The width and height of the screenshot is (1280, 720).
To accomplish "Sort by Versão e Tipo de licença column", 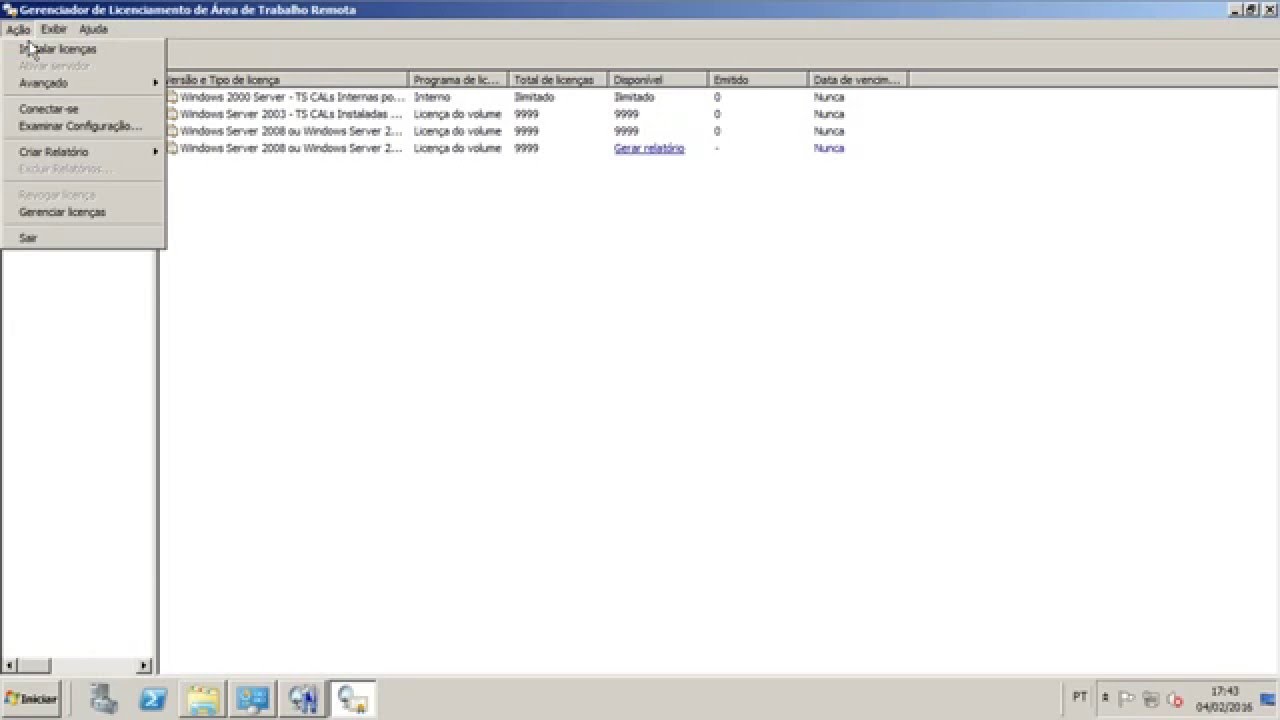I will pyautogui.click(x=285, y=79).
